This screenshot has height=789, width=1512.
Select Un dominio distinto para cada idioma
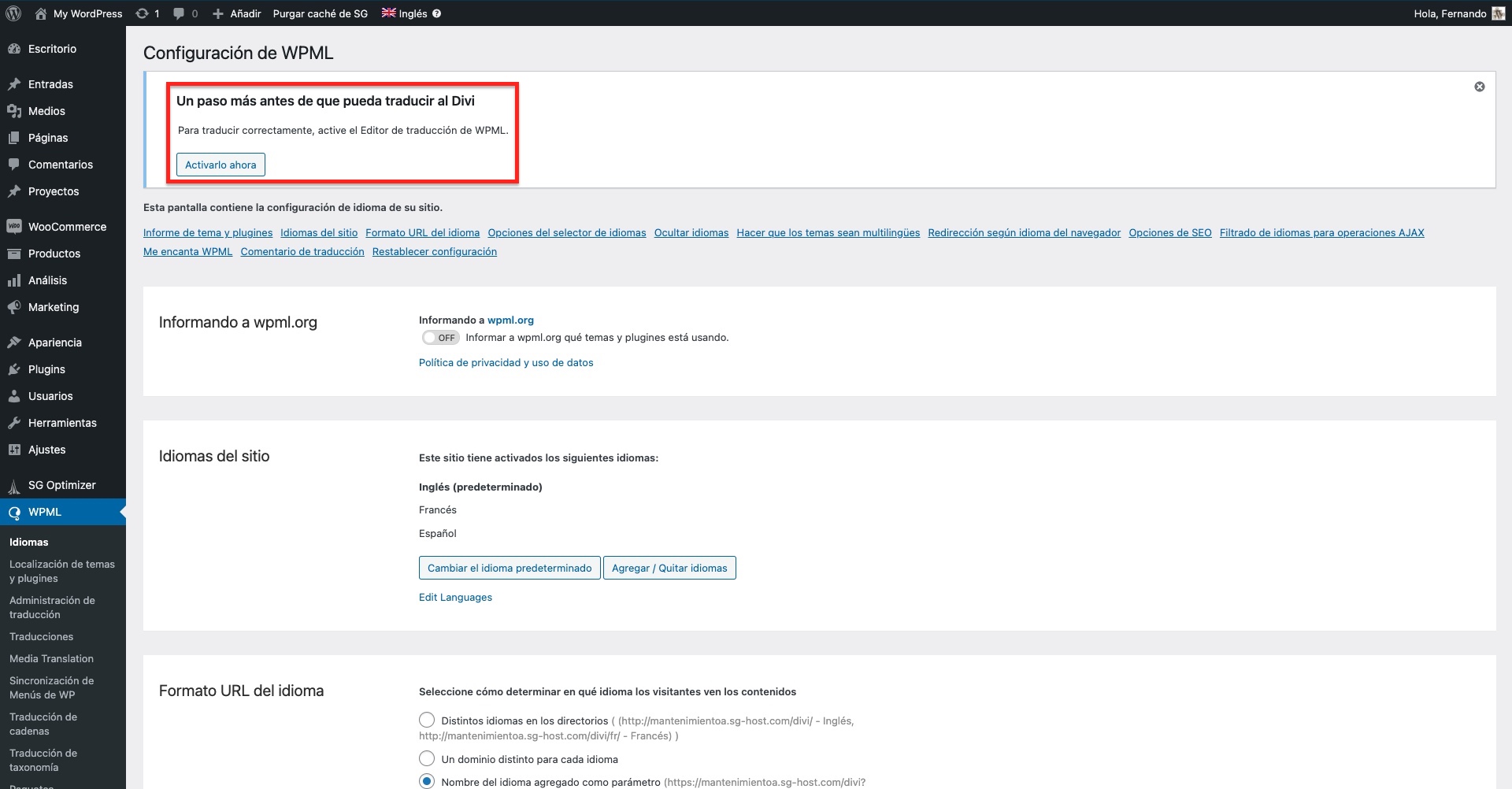(x=427, y=758)
